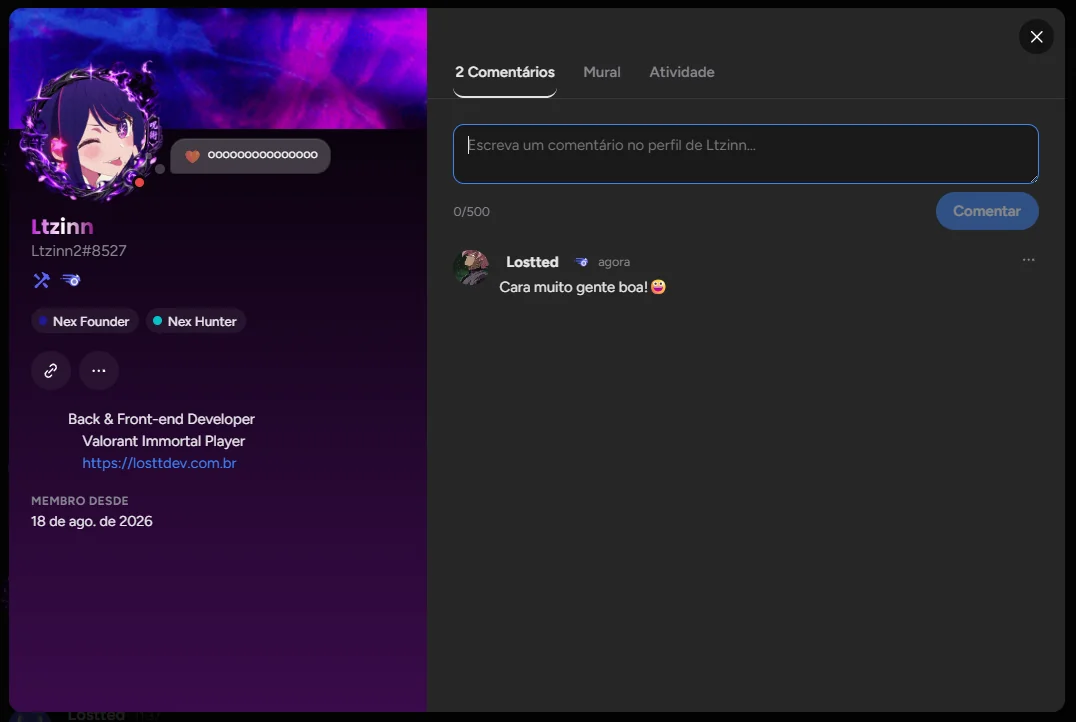Viewport: 1076px width, 722px height.
Task: Select the 2 Comentários tab
Action: (x=505, y=72)
